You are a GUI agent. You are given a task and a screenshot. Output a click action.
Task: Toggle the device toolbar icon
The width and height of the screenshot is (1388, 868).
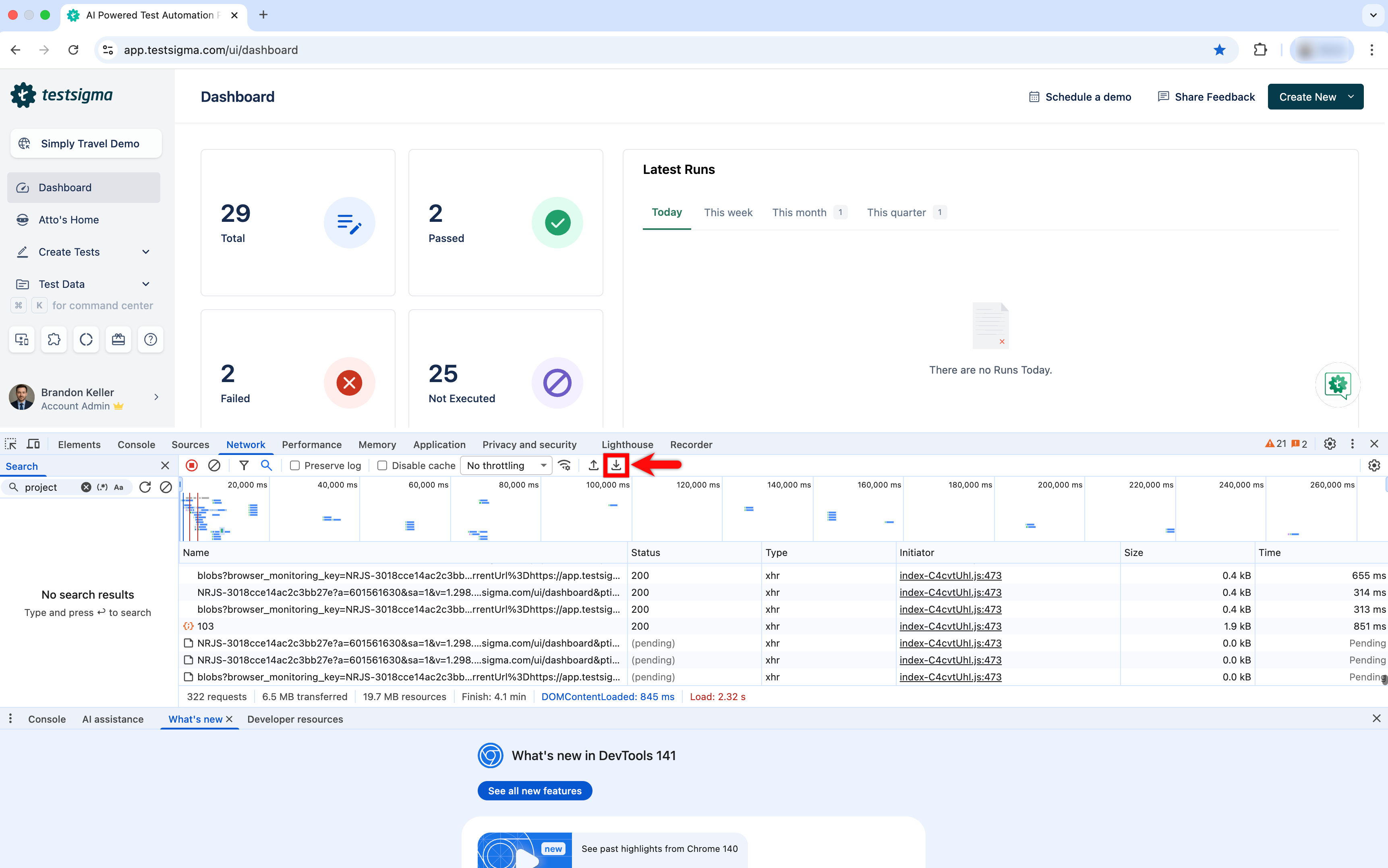[x=33, y=444]
